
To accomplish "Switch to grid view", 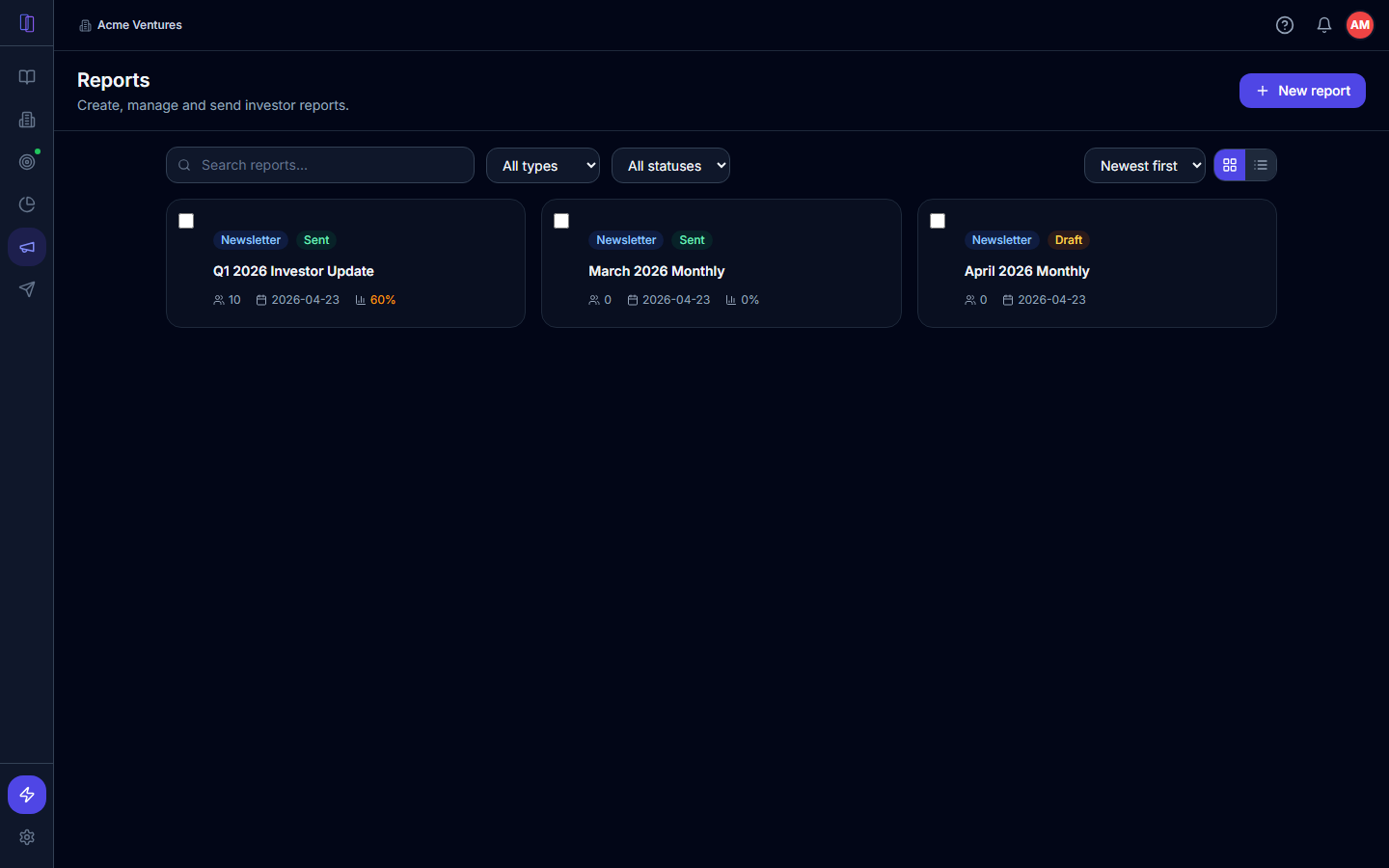I will [1230, 165].
